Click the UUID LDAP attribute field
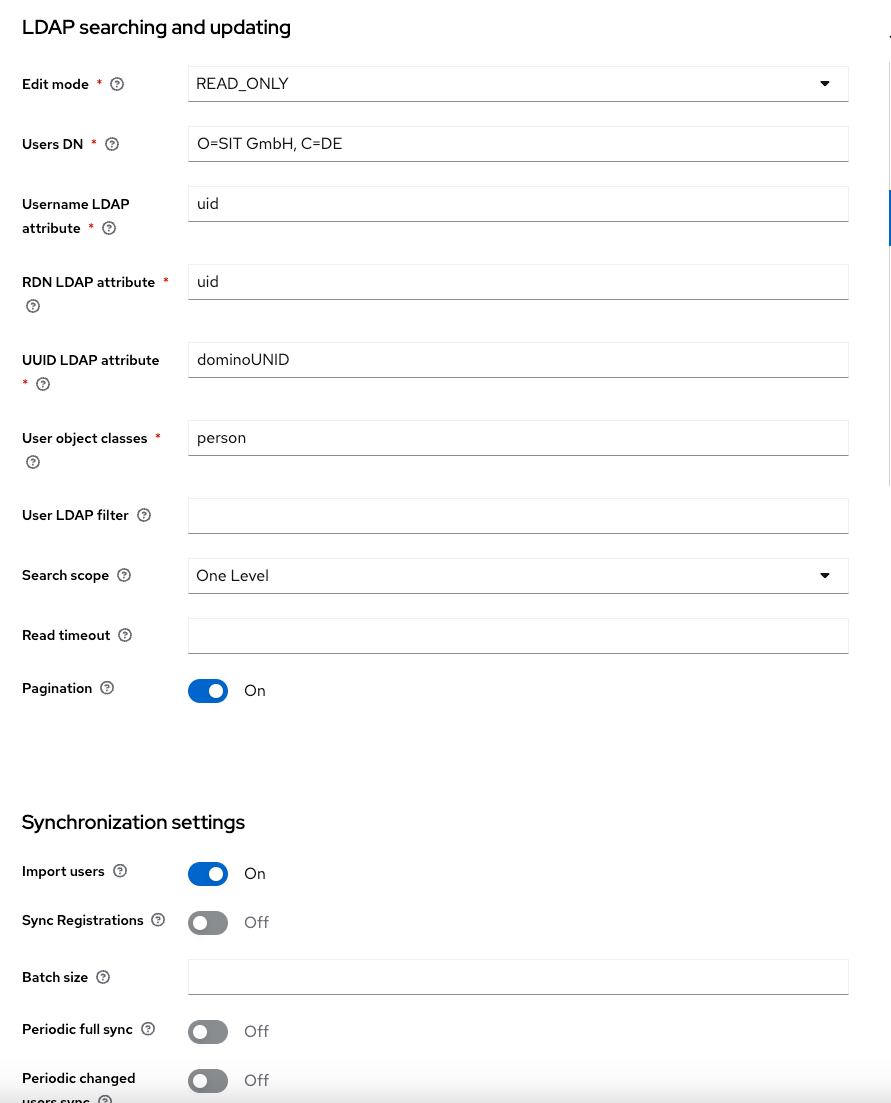 click(517, 360)
